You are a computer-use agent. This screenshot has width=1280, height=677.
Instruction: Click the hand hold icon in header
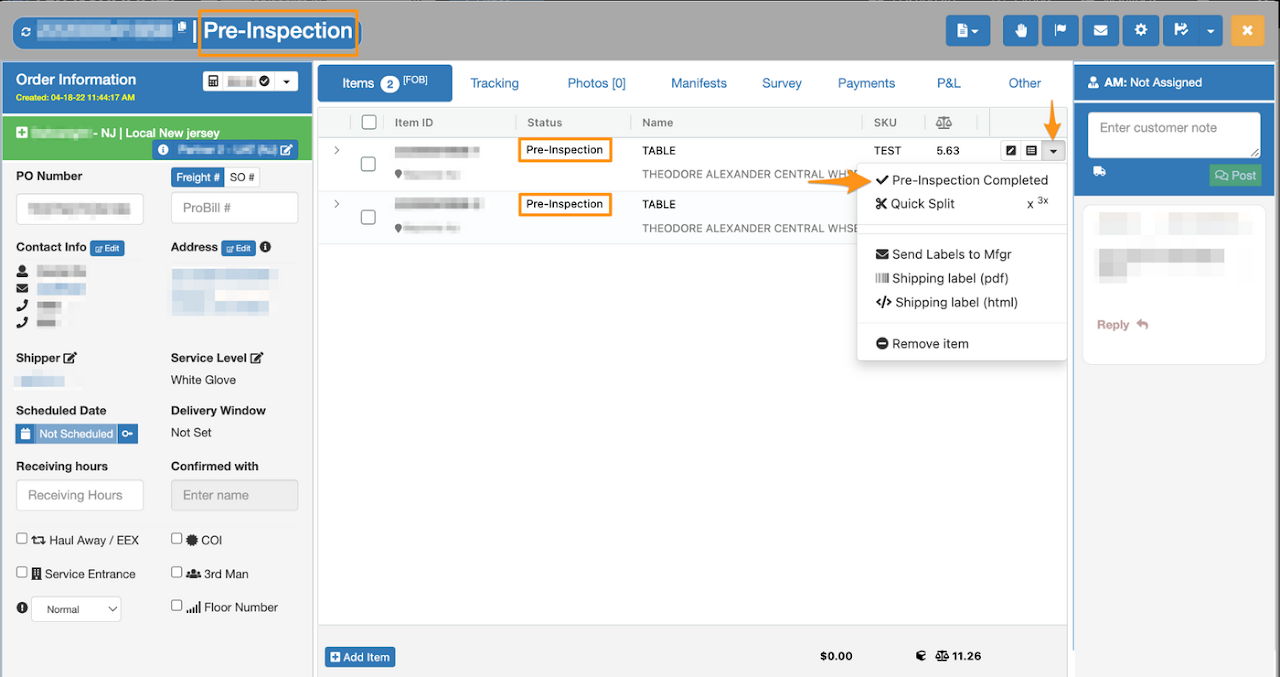point(1020,31)
